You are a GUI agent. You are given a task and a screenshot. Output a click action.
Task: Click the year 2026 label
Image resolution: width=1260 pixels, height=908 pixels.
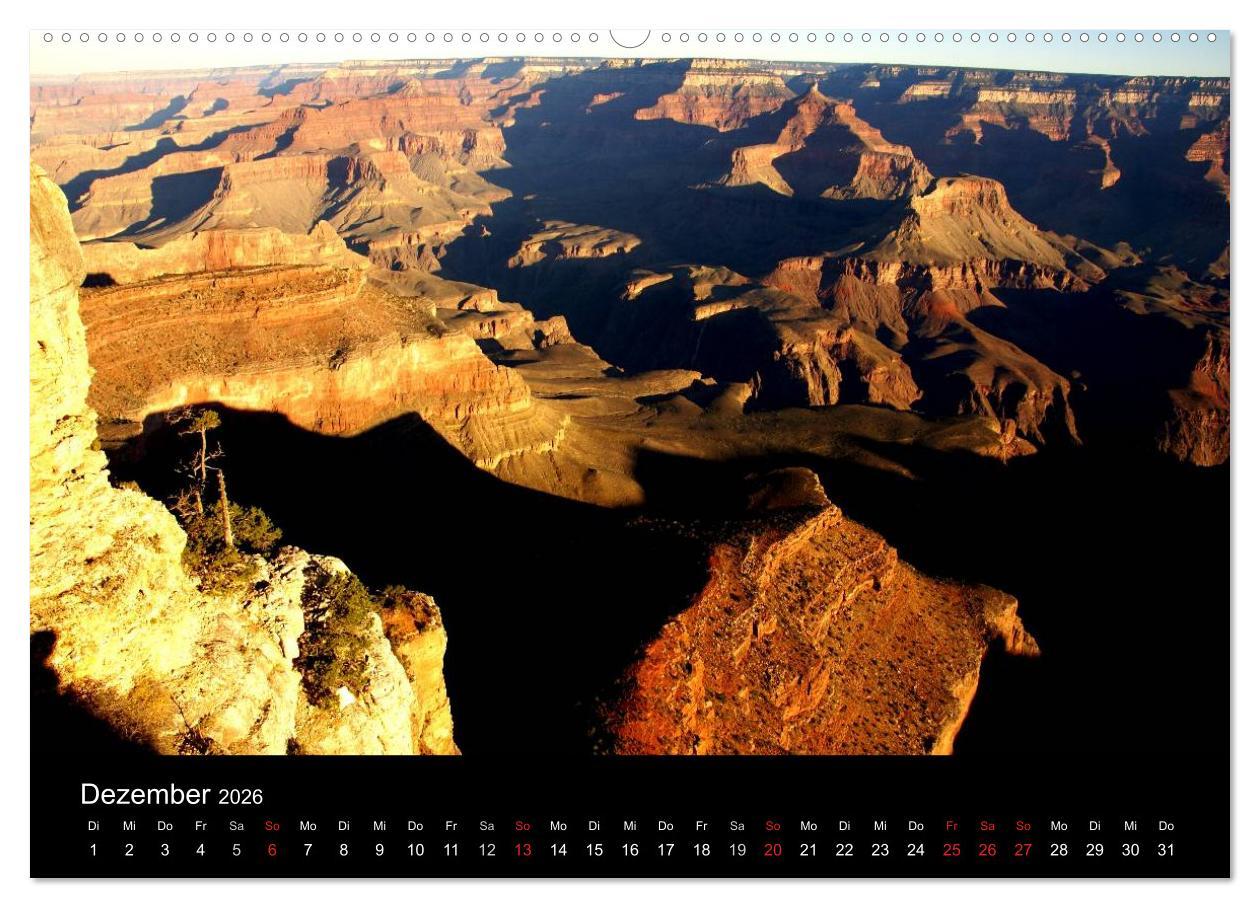[240, 797]
